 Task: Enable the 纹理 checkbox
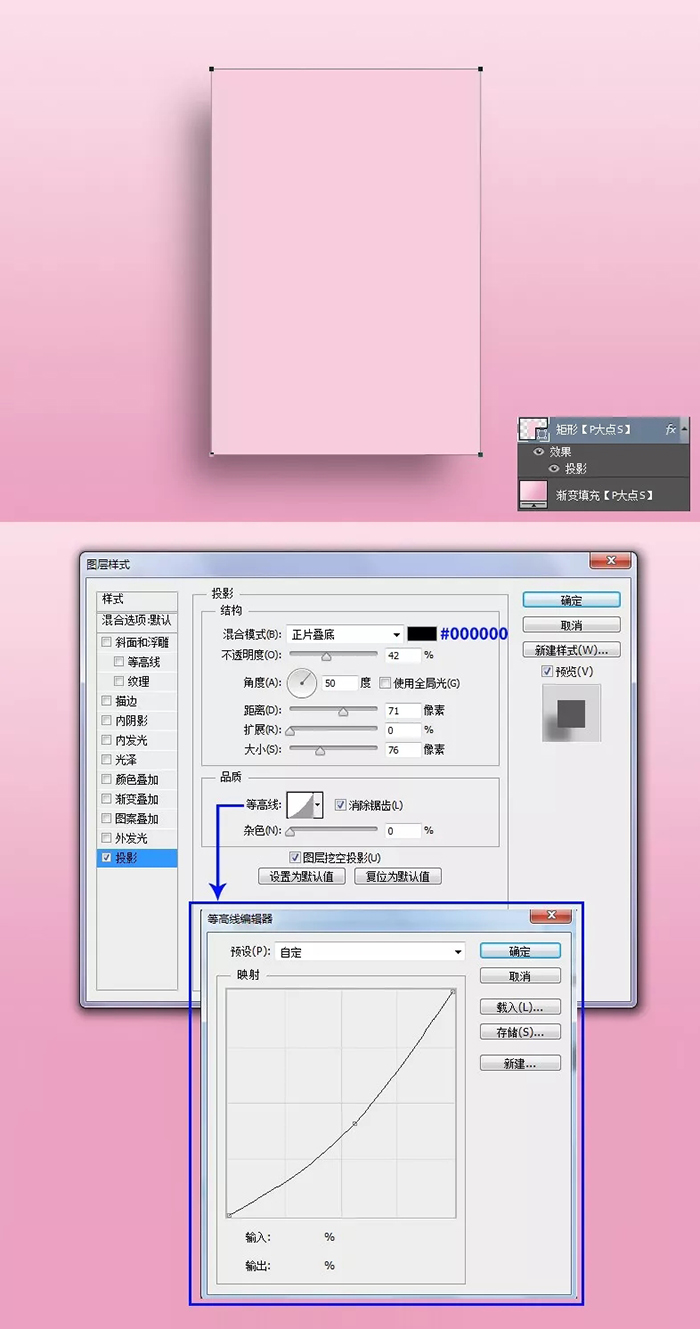(x=119, y=681)
